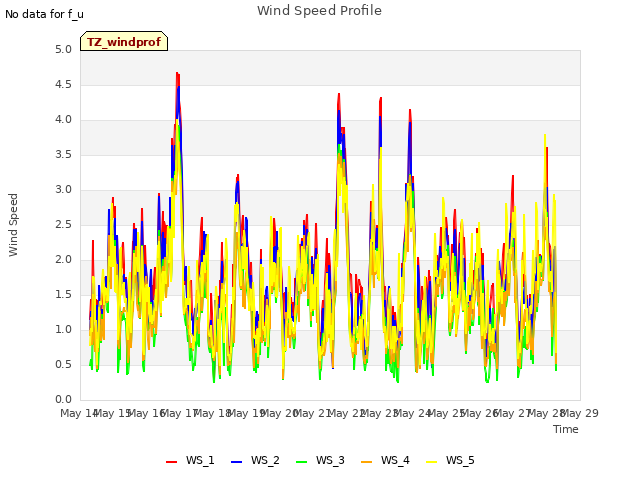Image resolution: width=640 pixels, height=480 pixels.
Task: Click the 1.0 y-axis tick label
Action: [x=63, y=330]
